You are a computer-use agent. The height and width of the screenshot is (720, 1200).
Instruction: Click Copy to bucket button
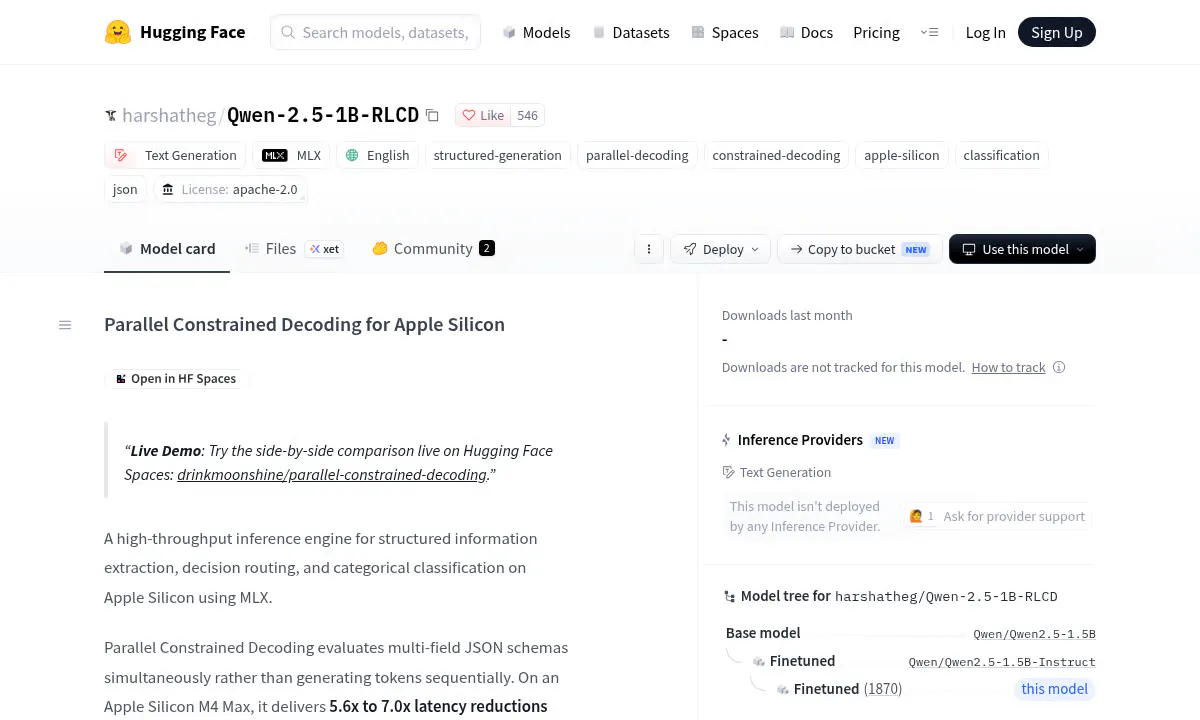click(x=860, y=249)
